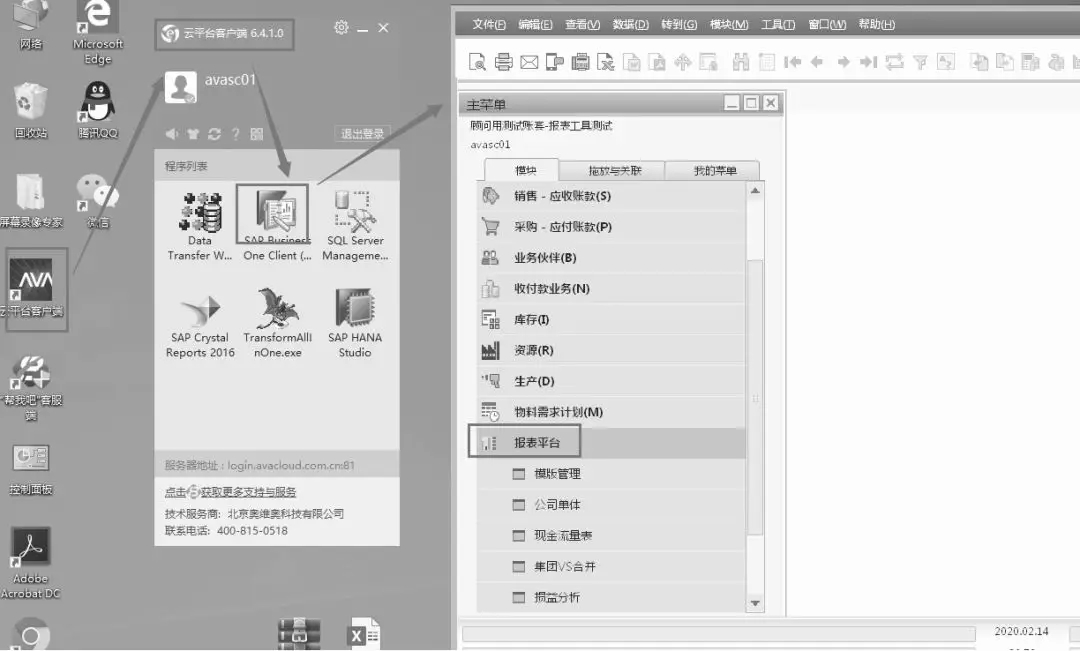Go to next record arrow icon
The width and height of the screenshot is (1080, 651).
point(843,62)
